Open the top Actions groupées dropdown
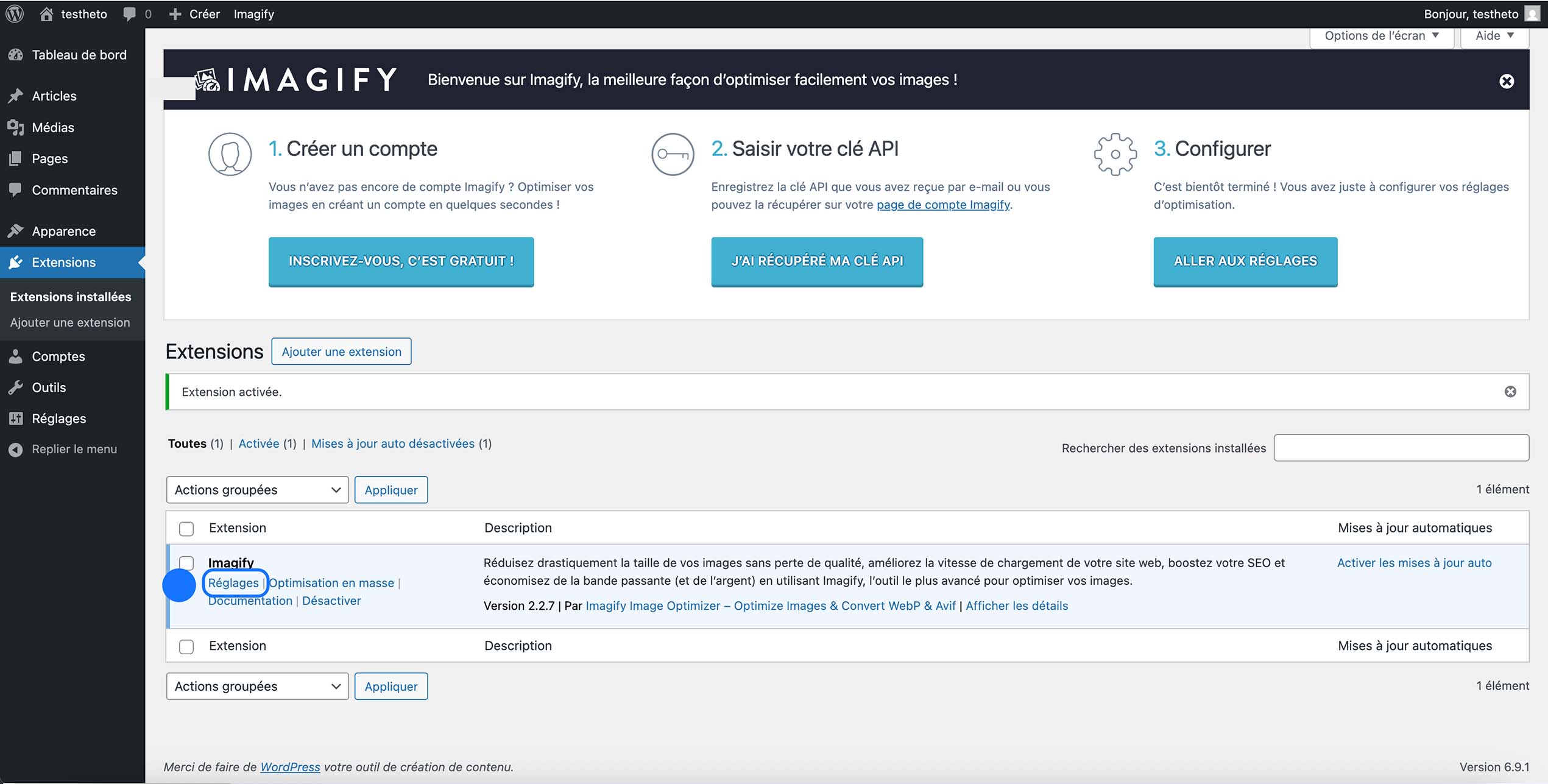This screenshot has width=1548, height=784. tap(256, 489)
